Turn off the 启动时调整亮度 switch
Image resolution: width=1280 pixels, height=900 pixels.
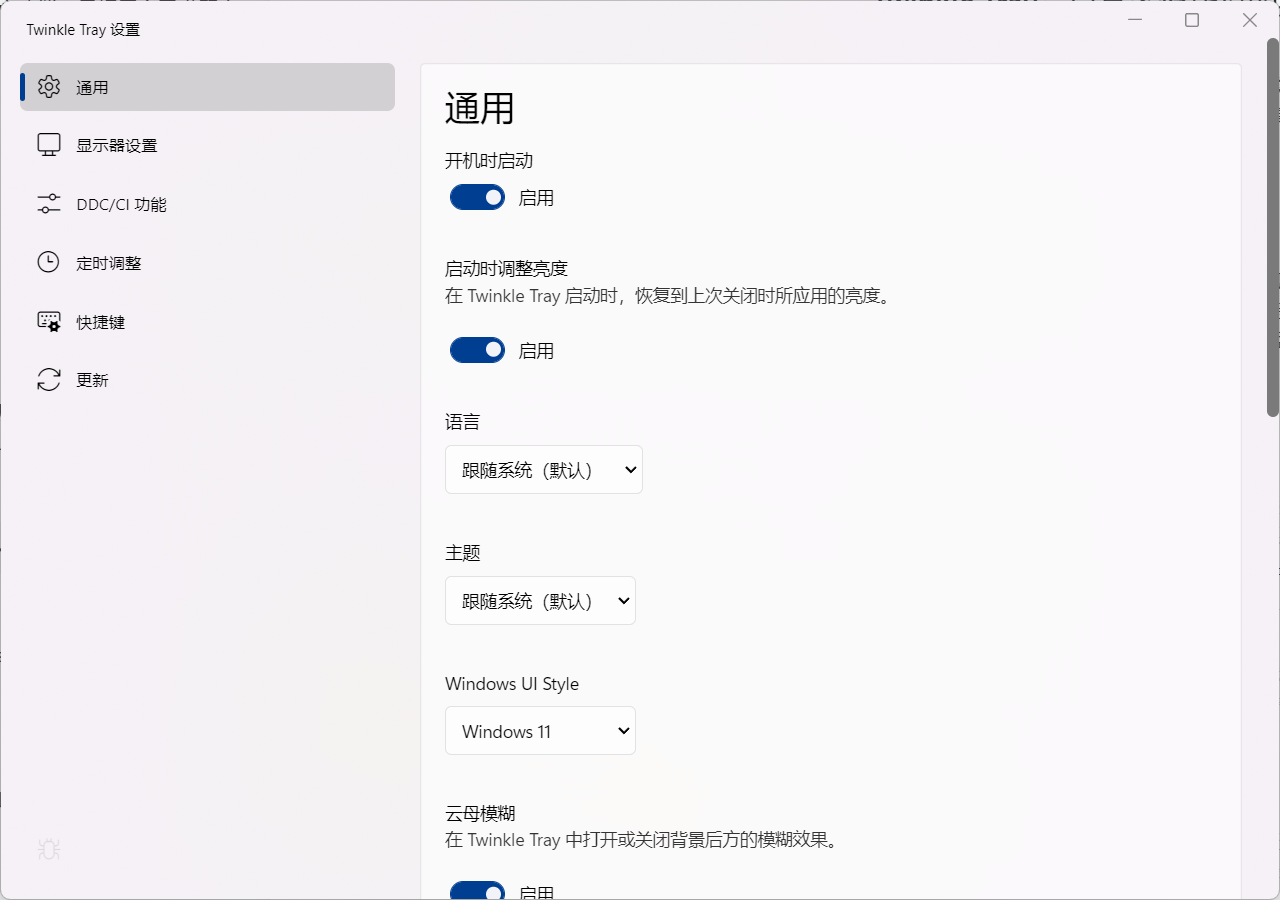point(477,350)
